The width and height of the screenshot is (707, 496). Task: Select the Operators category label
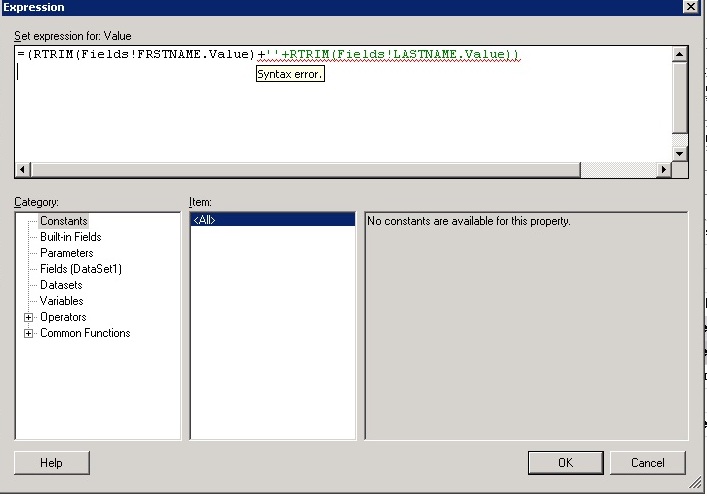(x=63, y=317)
